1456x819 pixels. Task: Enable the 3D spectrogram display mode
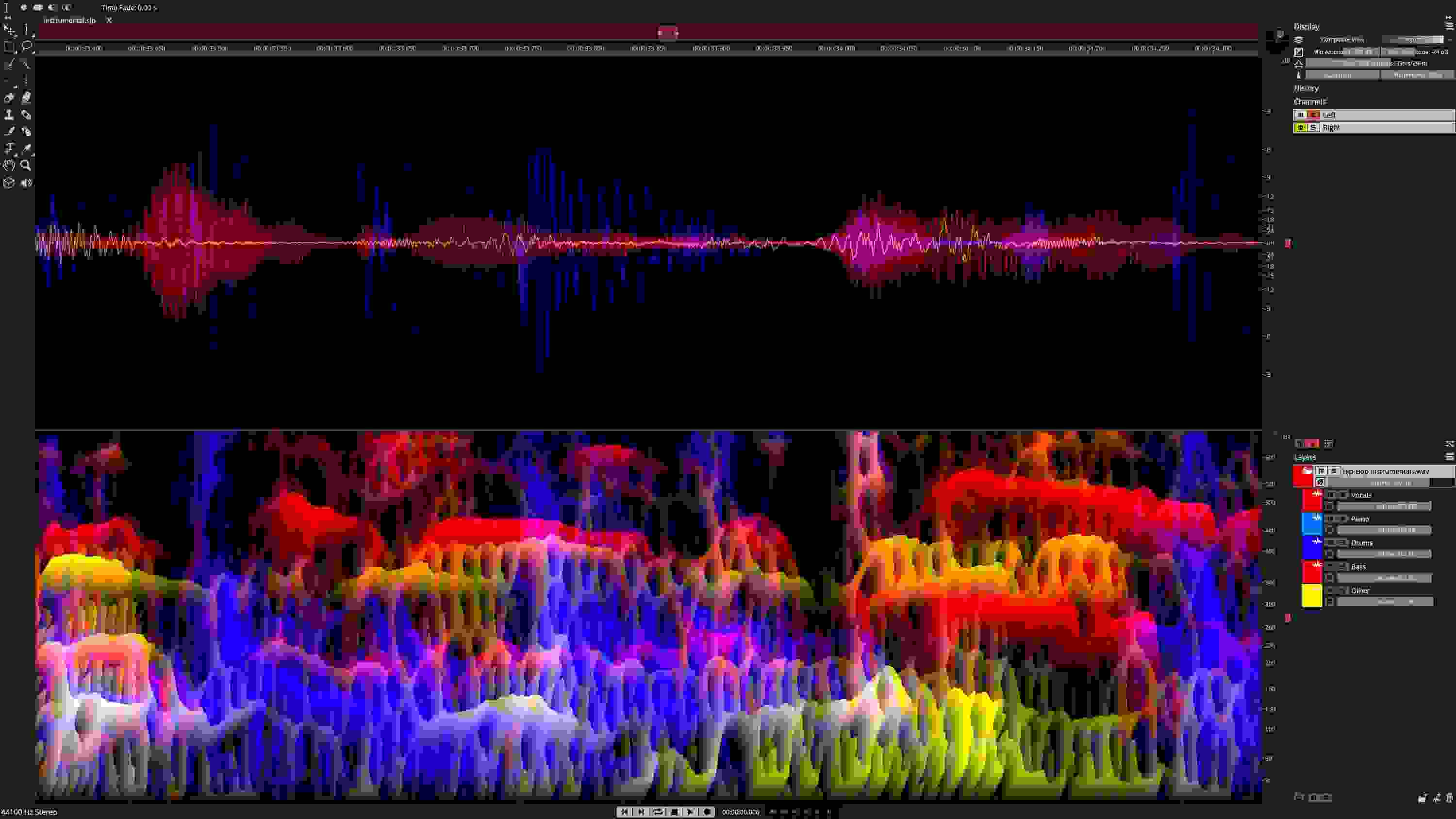pyautogui.click(x=9, y=182)
